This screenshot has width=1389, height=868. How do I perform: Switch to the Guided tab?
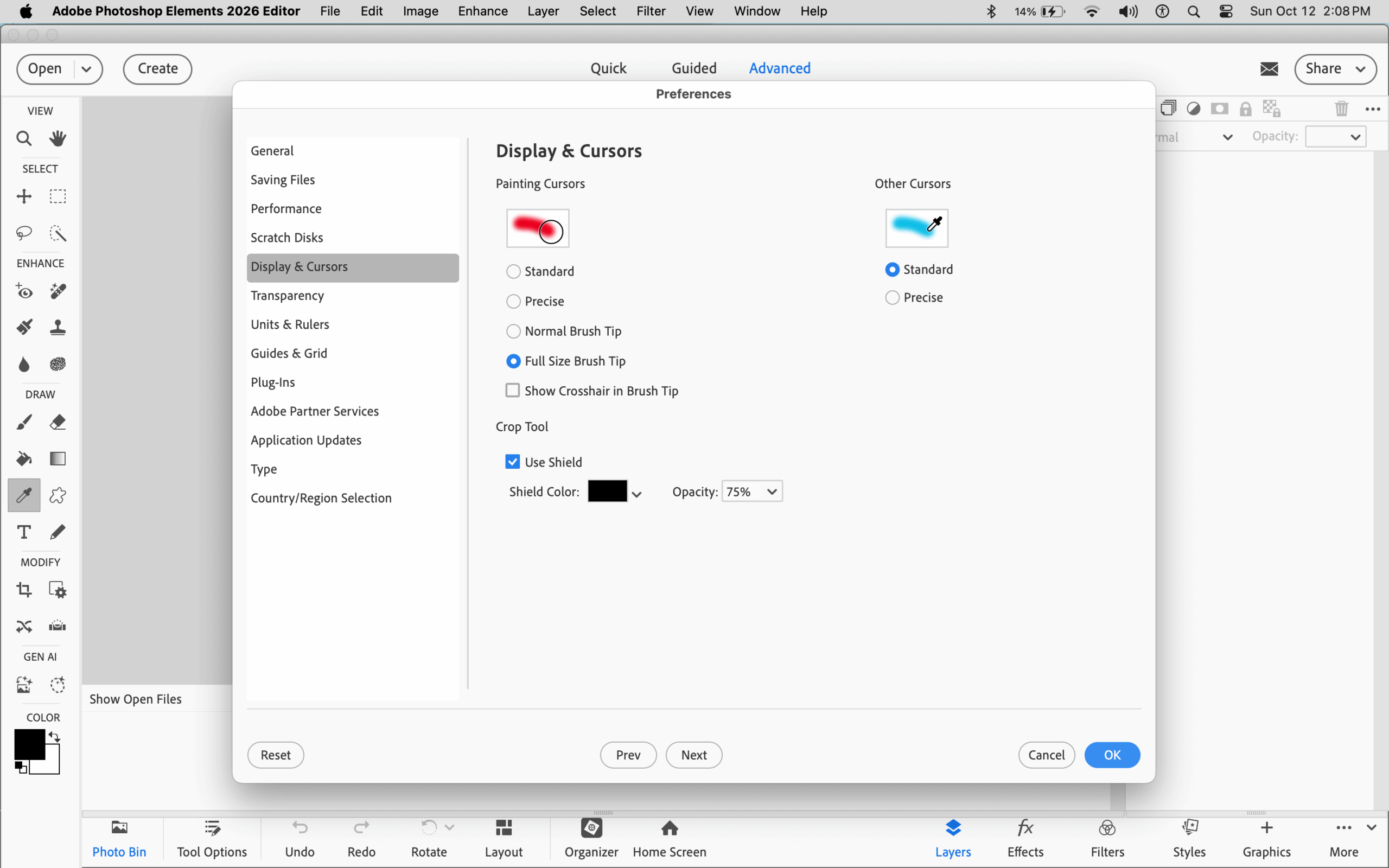tap(693, 68)
